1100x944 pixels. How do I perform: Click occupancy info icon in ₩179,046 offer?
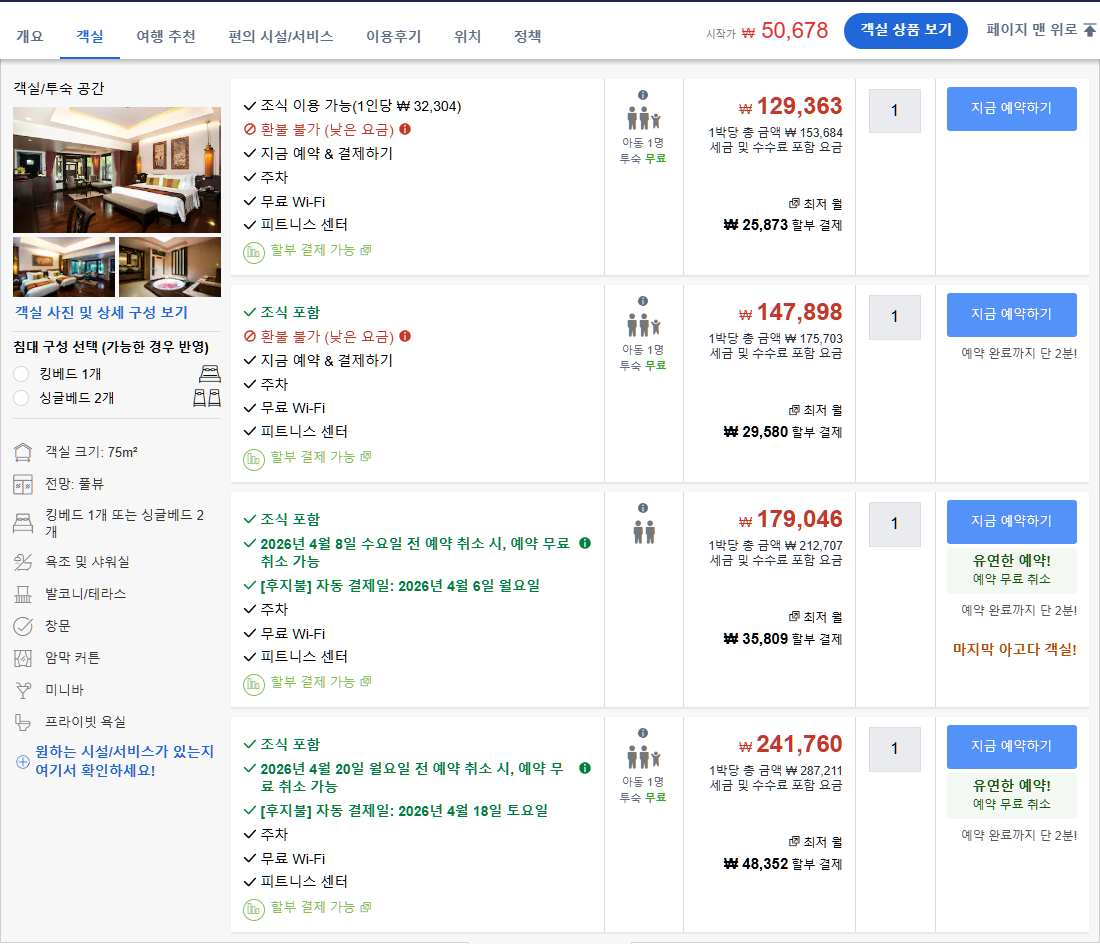[x=643, y=508]
